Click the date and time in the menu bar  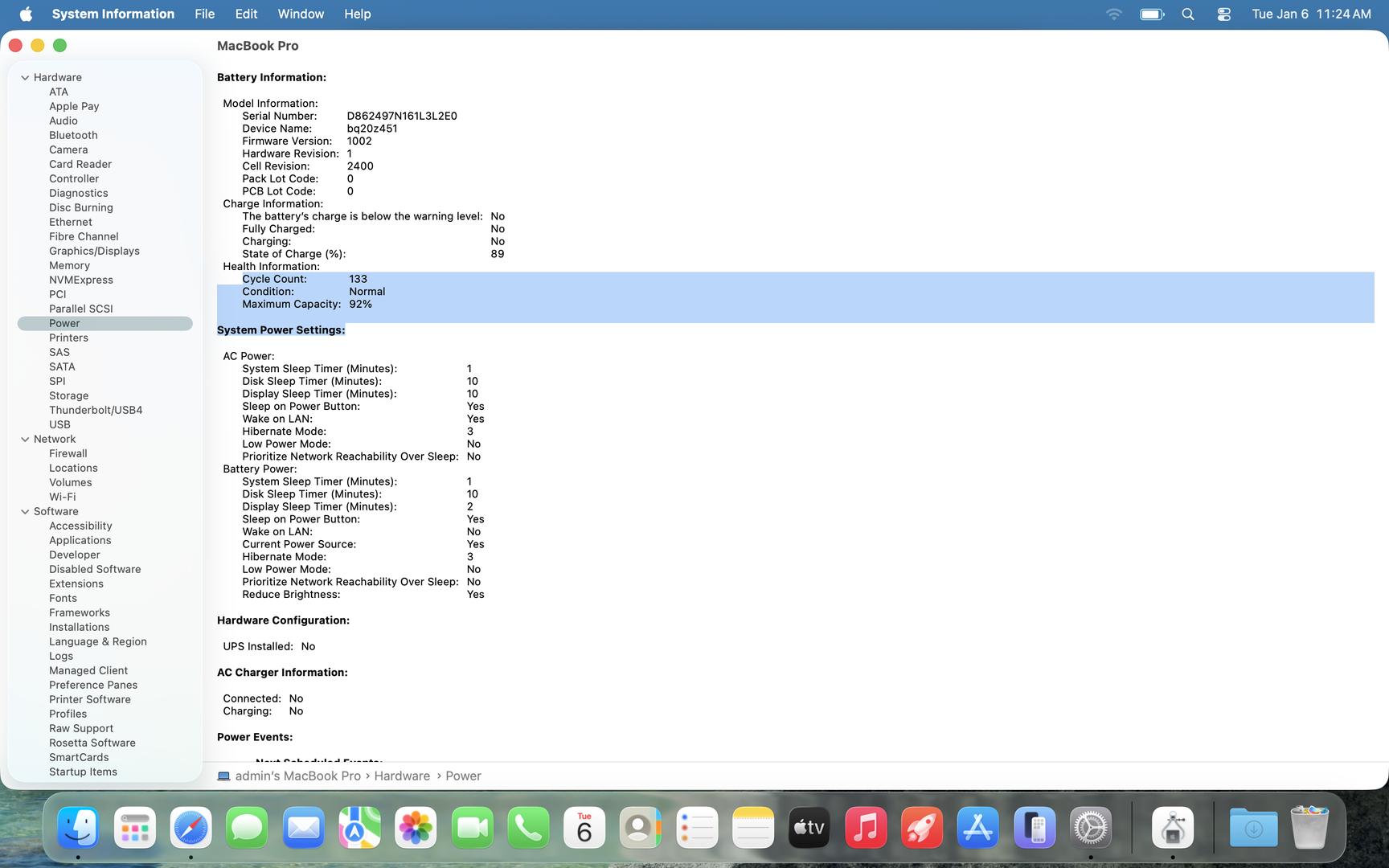tap(1312, 14)
